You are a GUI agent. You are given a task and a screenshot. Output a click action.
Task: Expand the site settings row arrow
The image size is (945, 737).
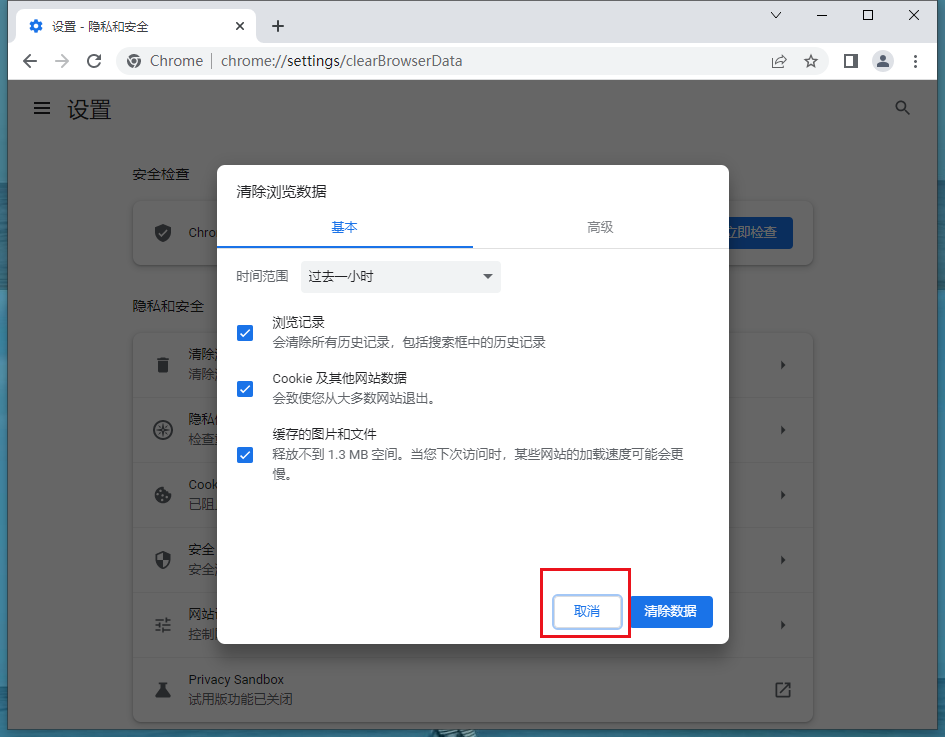click(x=782, y=625)
